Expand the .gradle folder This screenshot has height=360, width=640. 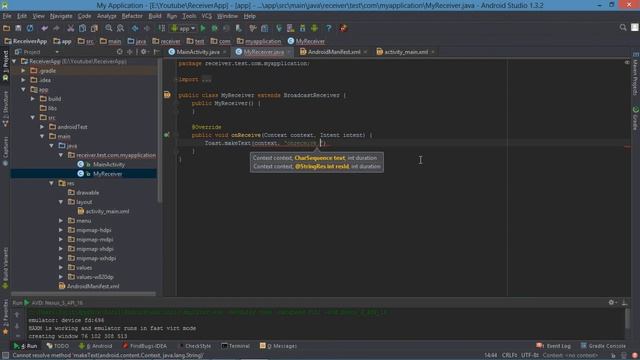pos(23,71)
